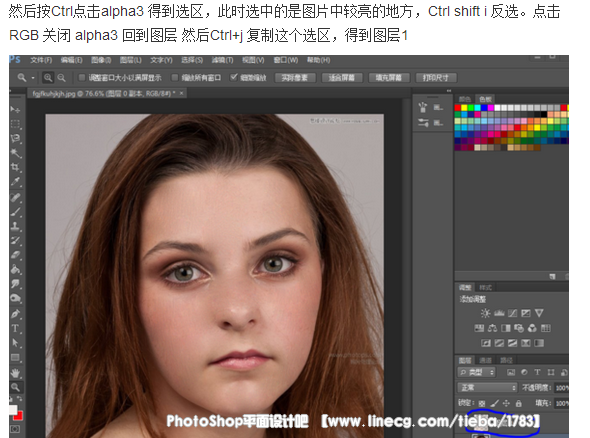Click the foreground color swatch in toolbox

13,410
